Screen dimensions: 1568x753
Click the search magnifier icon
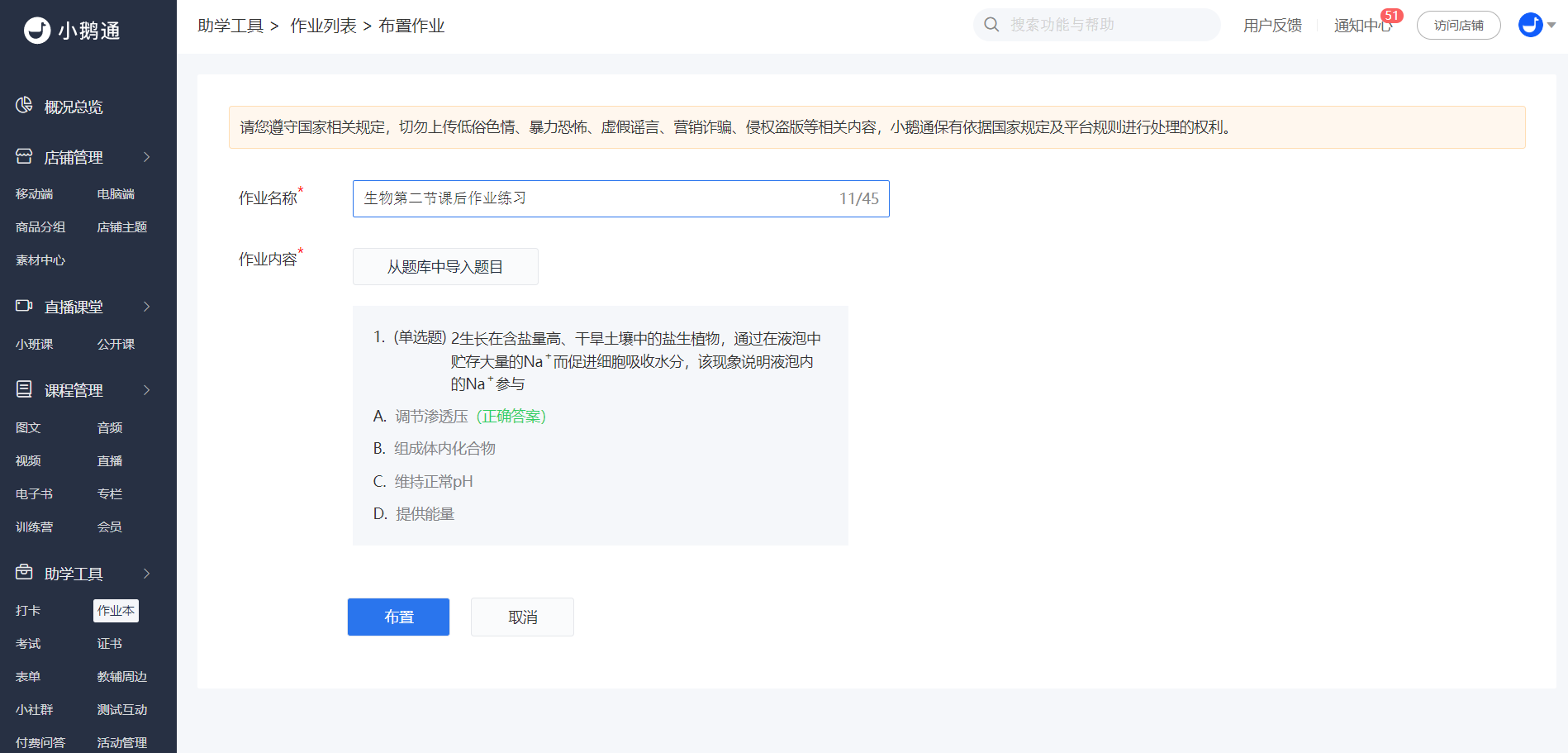(x=991, y=25)
